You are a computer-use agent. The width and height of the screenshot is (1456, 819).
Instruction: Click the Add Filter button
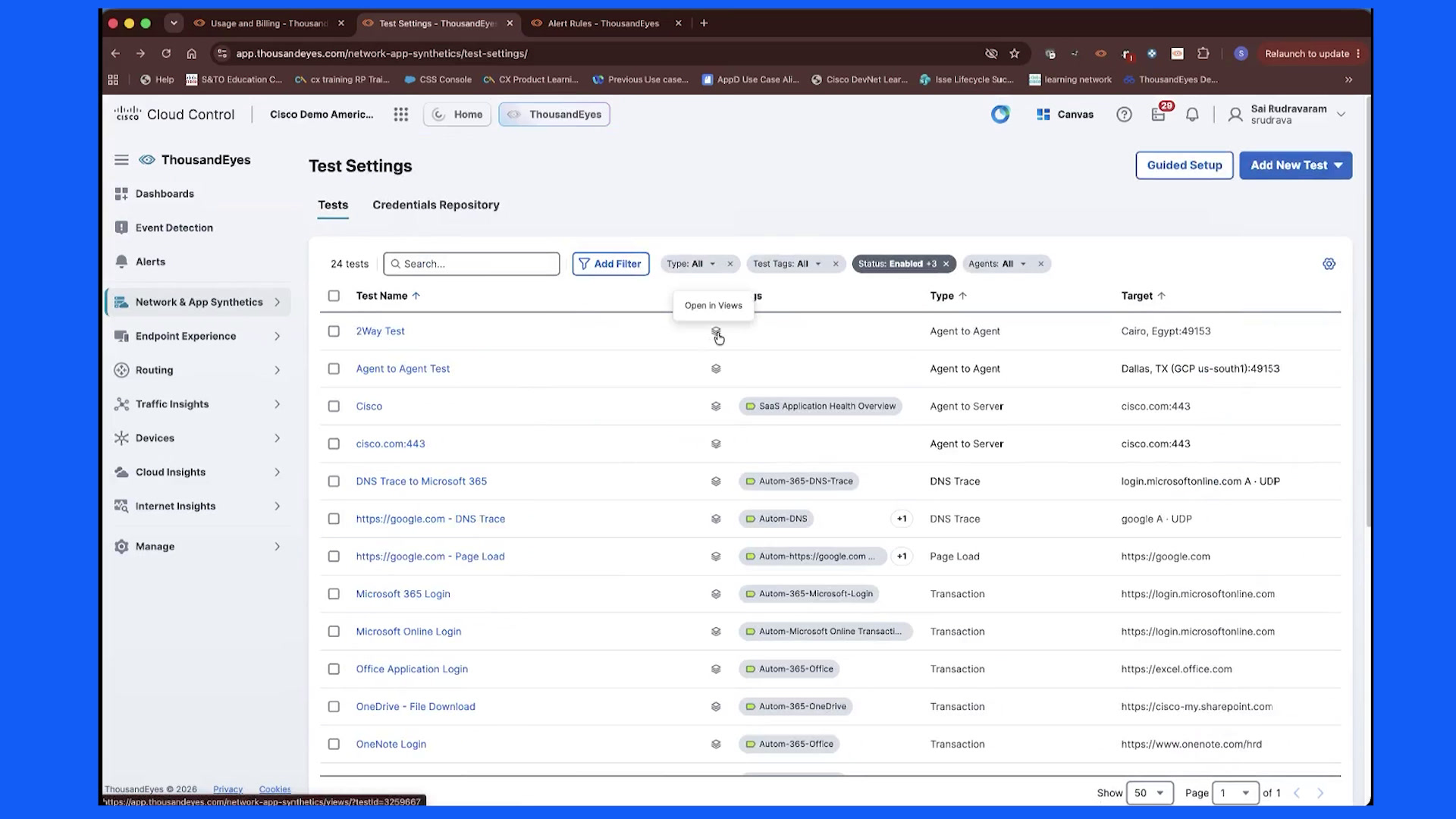pyautogui.click(x=610, y=264)
